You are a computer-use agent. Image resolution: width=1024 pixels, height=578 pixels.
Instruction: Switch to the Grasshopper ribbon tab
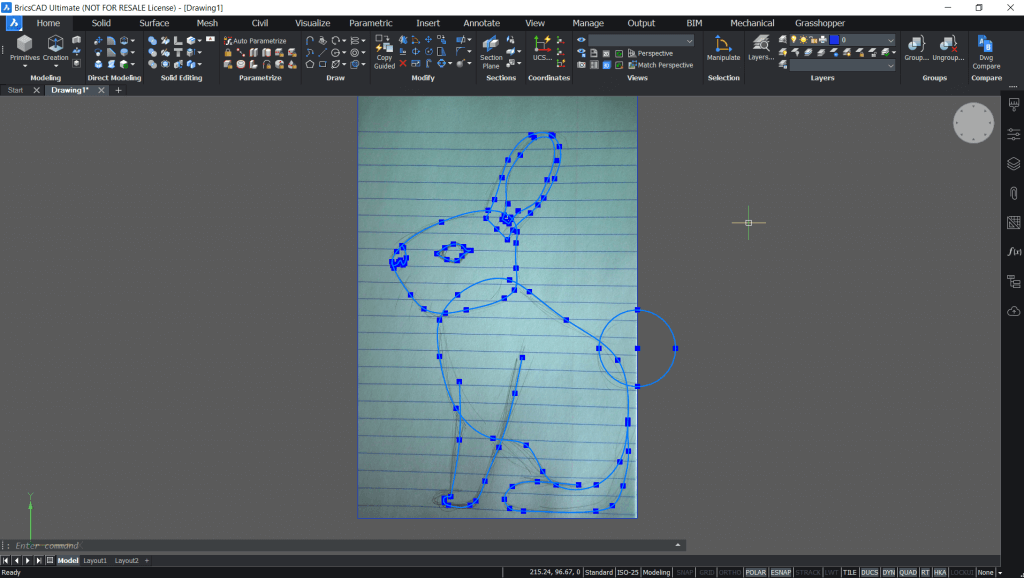coord(820,22)
